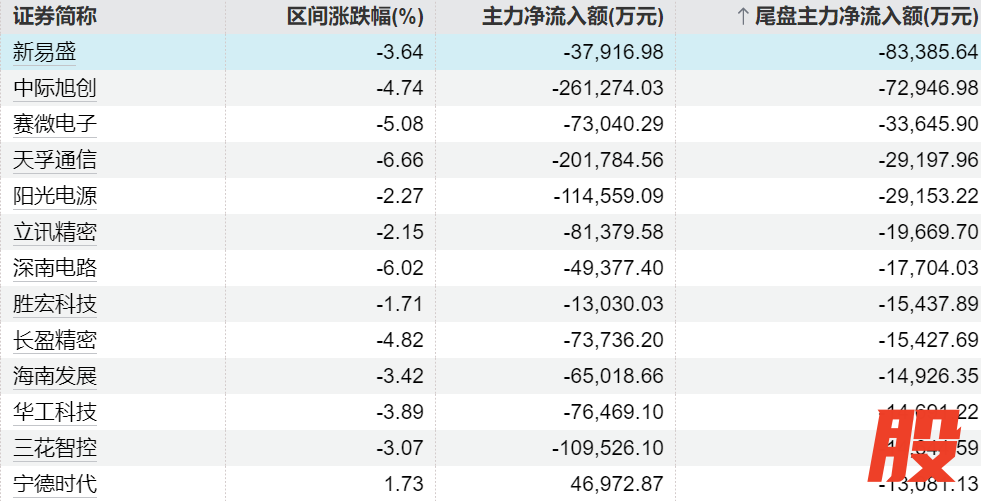The height and width of the screenshot is (501, 981).
Task: Click the 阳光电源 stock name
Action: click(x=55, y=196)
